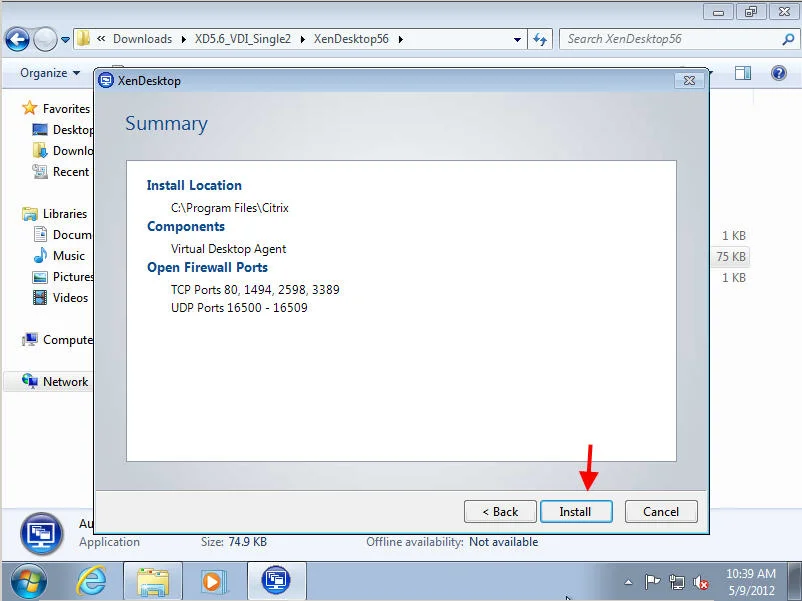This screenshot has height=601, width=802.
Task: Restore down the Explorer window
Action: pos(750,12)
